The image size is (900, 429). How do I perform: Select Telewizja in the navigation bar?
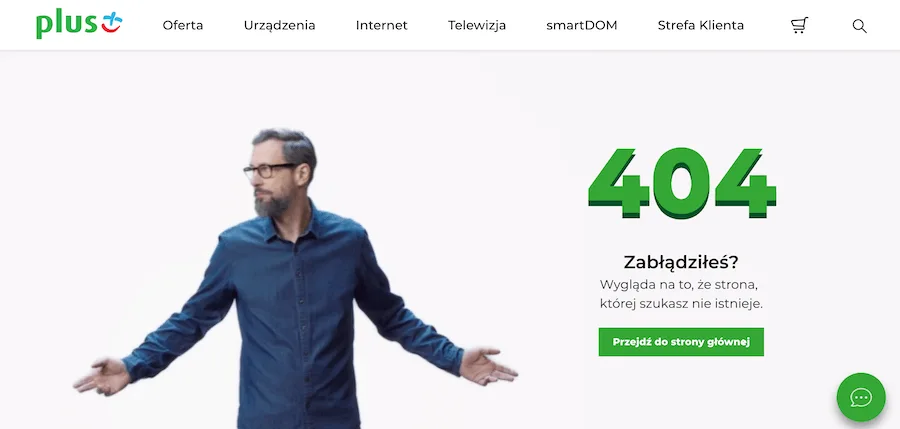coord(477,26)
